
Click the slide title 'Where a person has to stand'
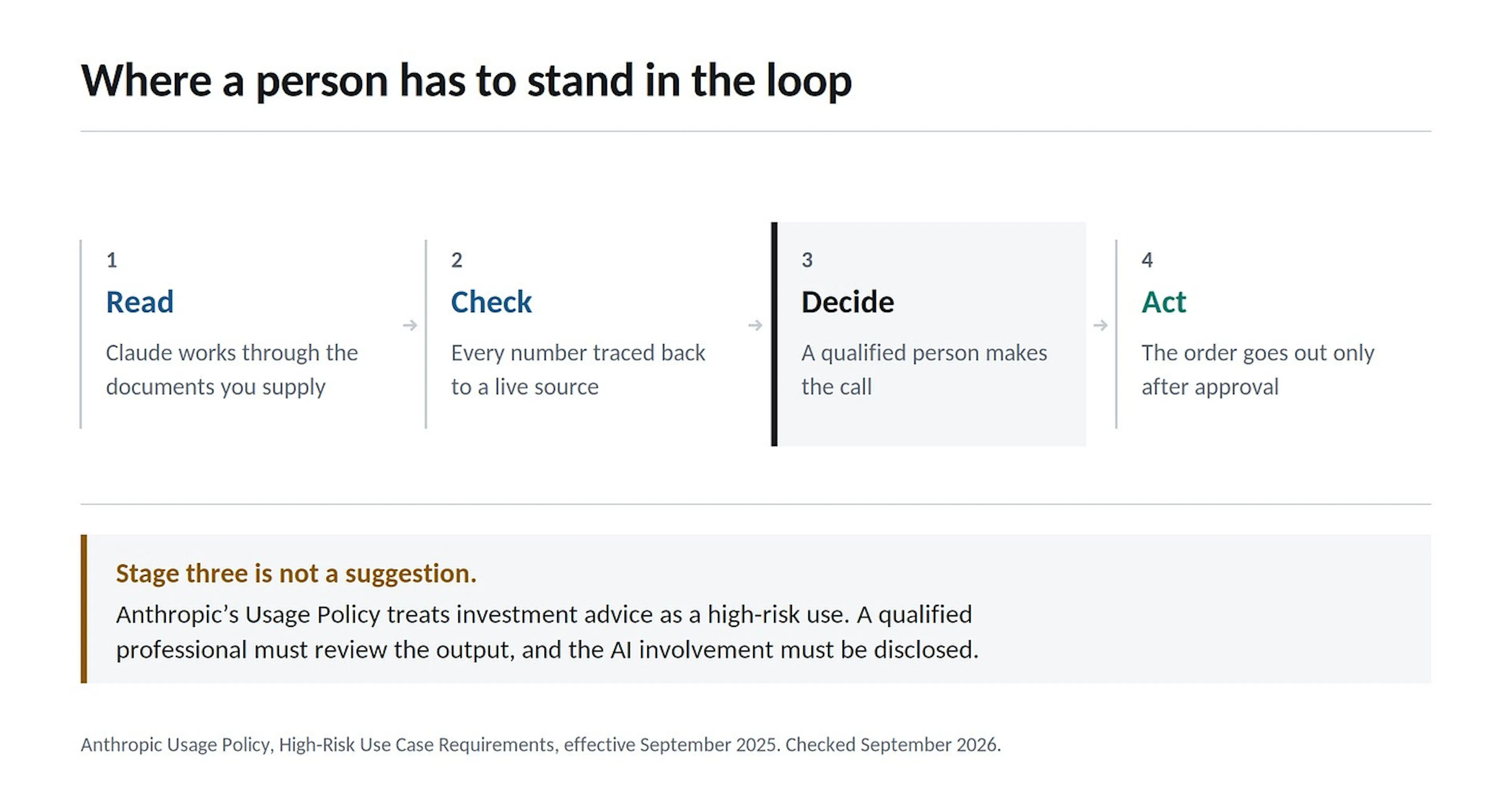466,80
